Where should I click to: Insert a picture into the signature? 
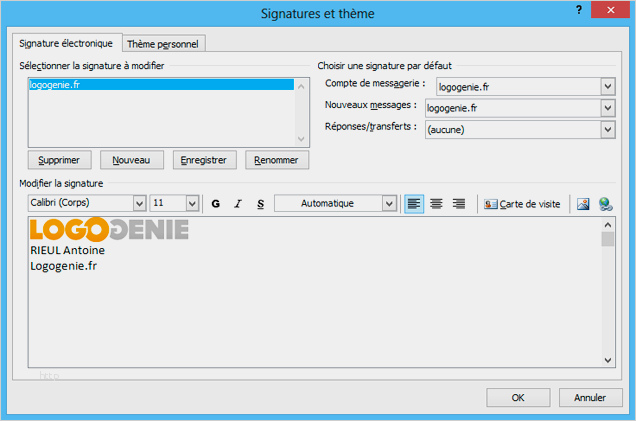(583, 204)
